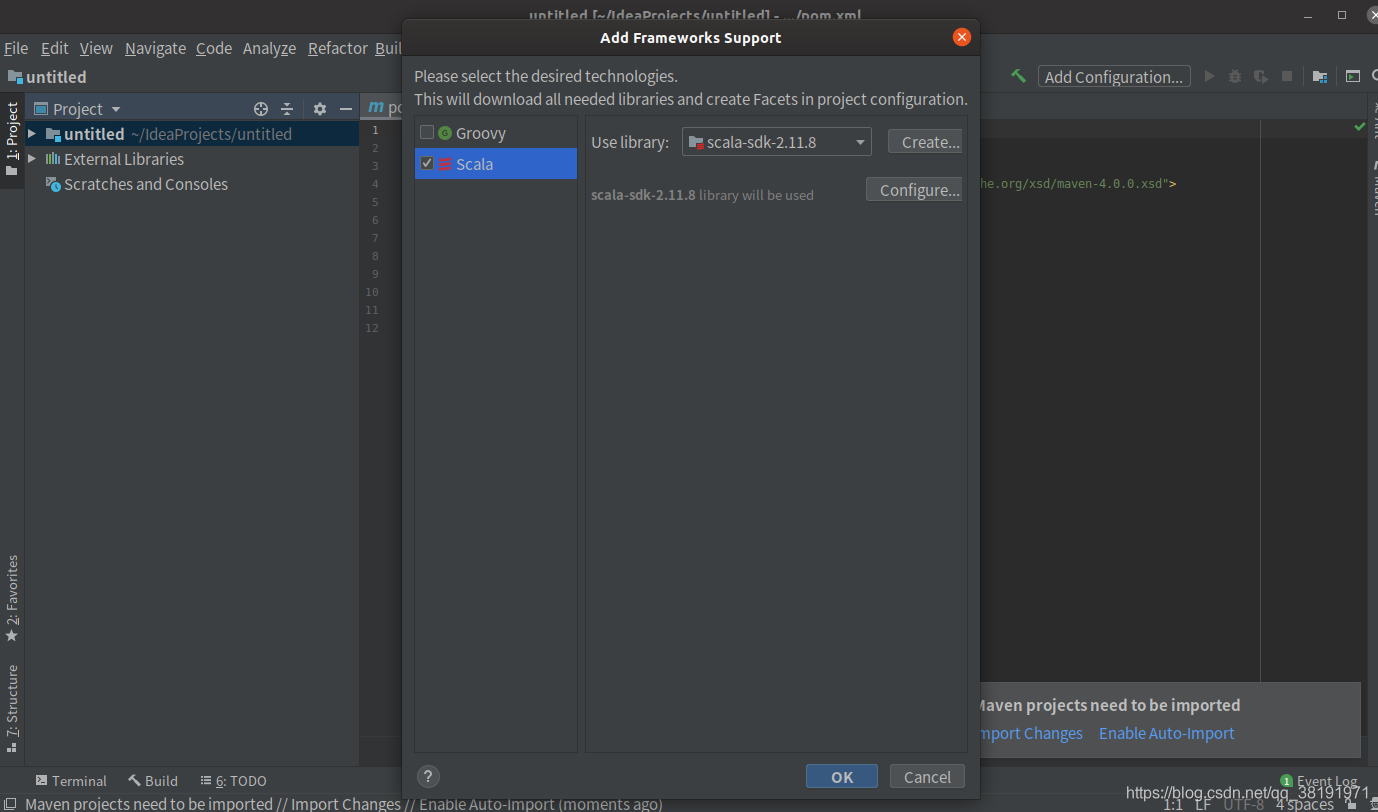Image resolution: width=1378 pixels, height=812 pixels.
Task: Click the External Libraries icon in the Project tree
Action: click(x=52, y=159)
